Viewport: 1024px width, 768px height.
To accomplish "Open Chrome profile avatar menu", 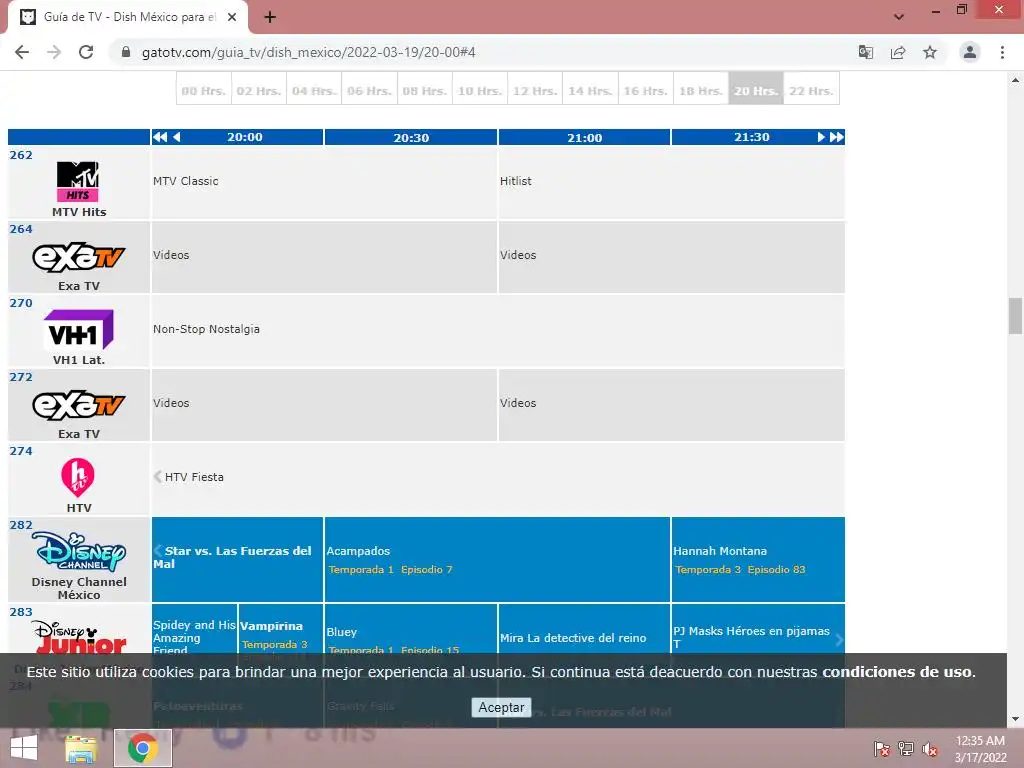I will pyautogui.click(x=970, y=52).
